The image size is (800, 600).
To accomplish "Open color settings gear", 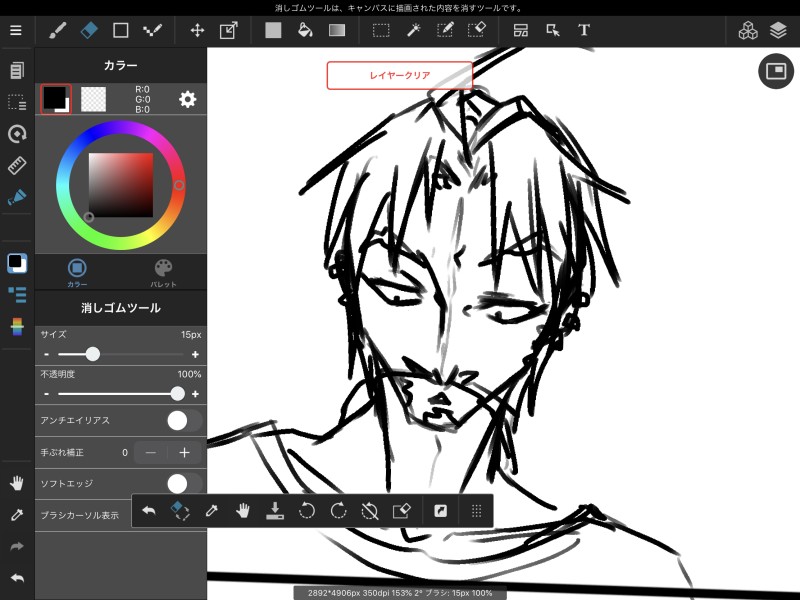I will click(x=187, y=99).
